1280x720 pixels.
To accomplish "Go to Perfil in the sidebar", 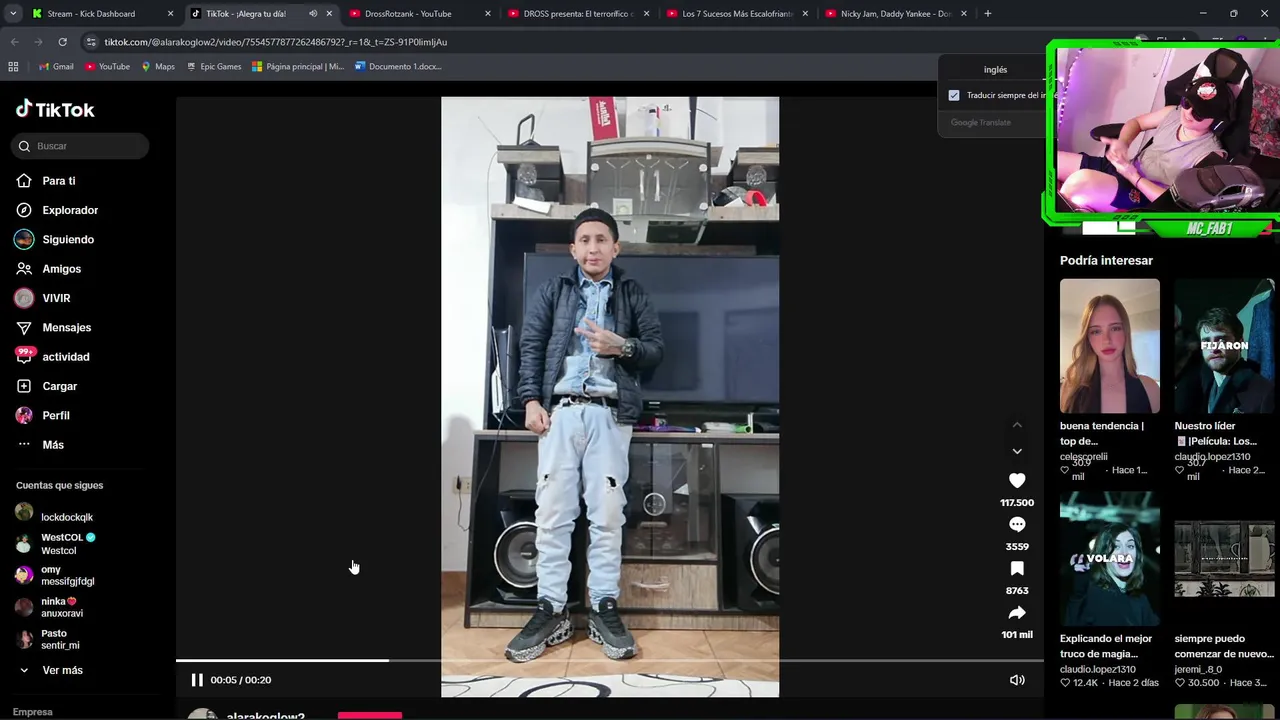I will click(43, 415).
